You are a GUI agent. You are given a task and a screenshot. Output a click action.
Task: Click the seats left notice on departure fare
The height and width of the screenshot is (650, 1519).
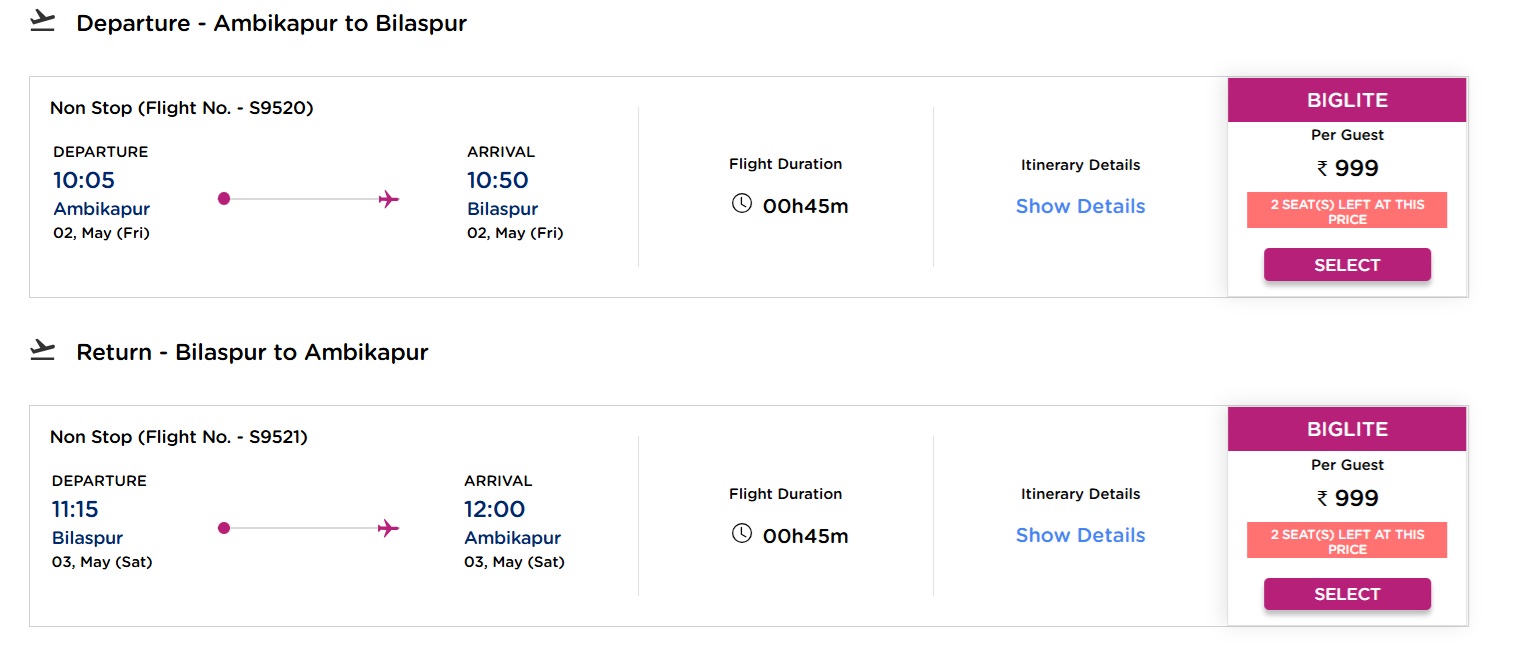[1346, 211]
